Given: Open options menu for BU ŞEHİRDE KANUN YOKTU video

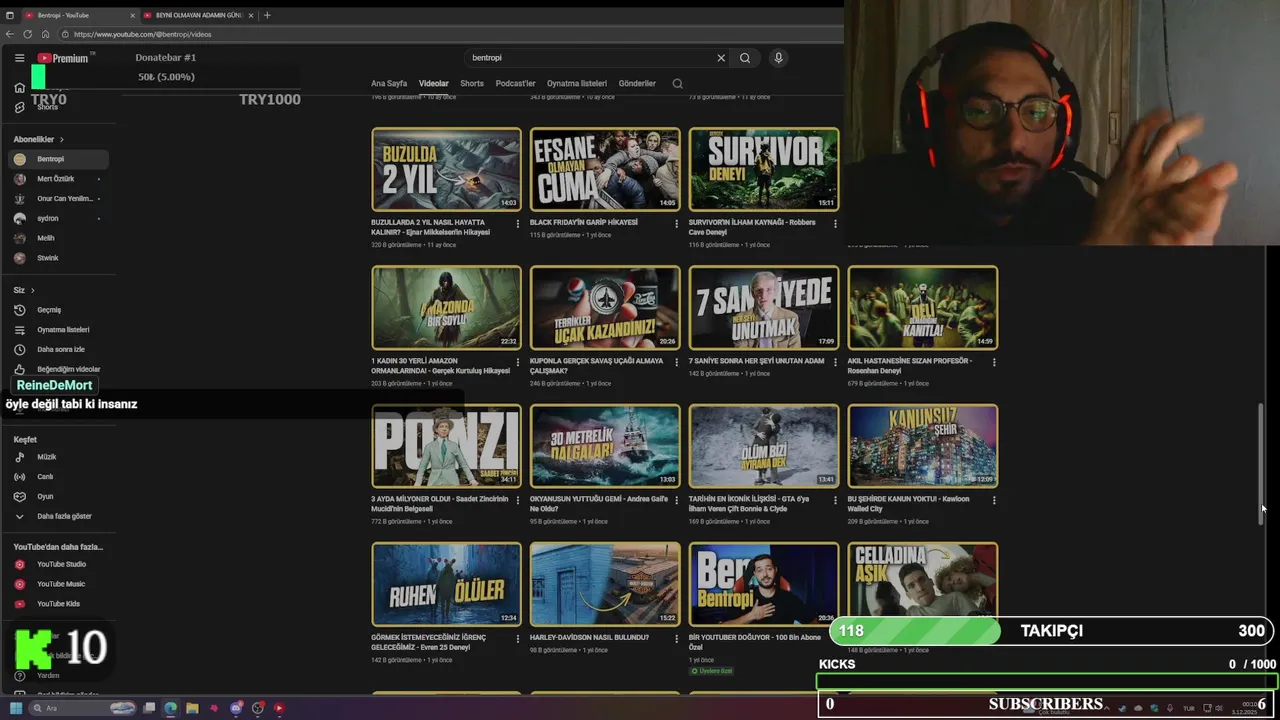Looking at the screenshot, I should tap(994, 501).
